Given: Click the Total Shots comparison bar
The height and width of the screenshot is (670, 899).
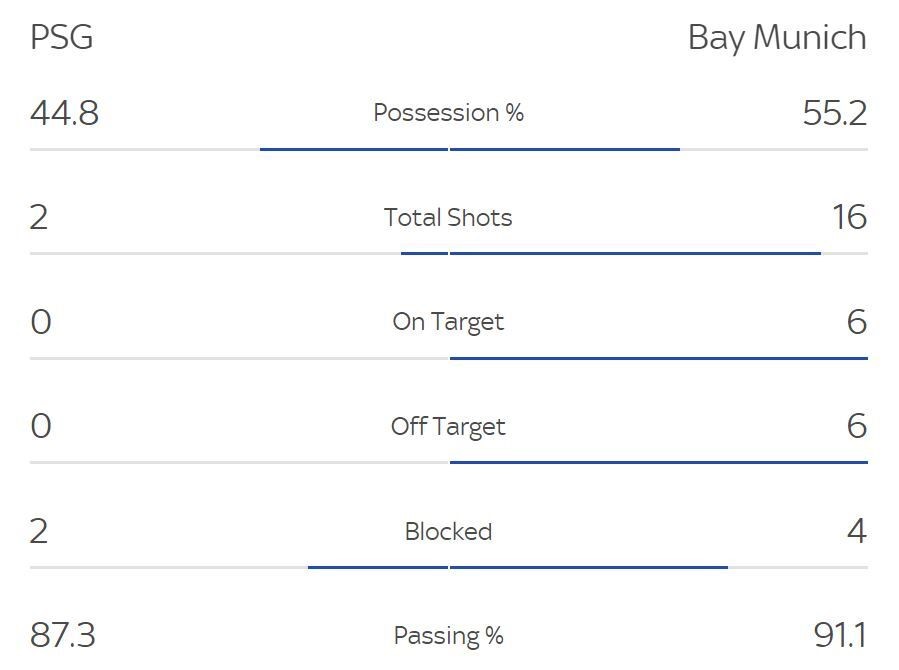Looking at the screenshot, I should tap(610, 253).
